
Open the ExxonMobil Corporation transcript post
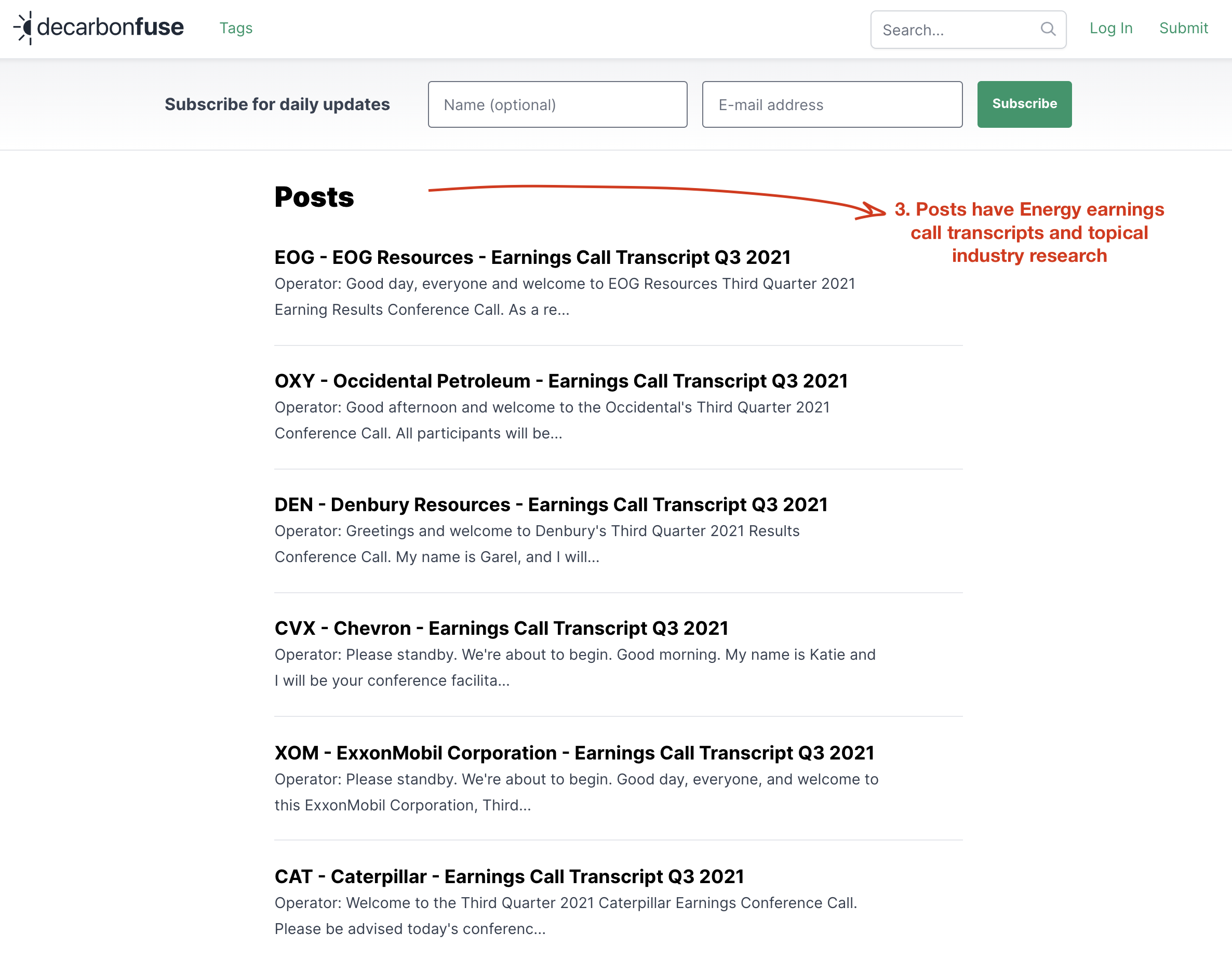click(x=574, y=753)
